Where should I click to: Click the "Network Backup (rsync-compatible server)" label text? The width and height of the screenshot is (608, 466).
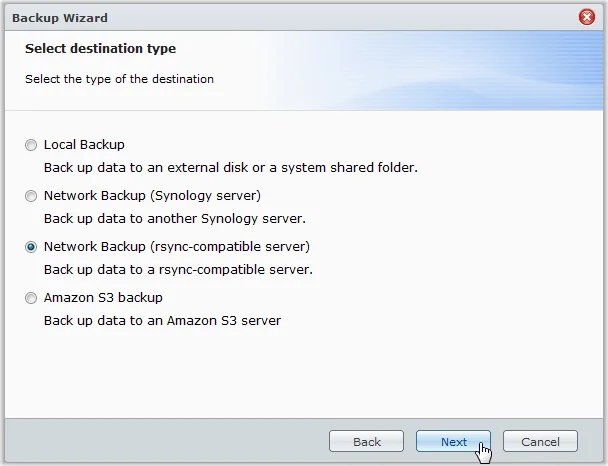pos(176,247)
